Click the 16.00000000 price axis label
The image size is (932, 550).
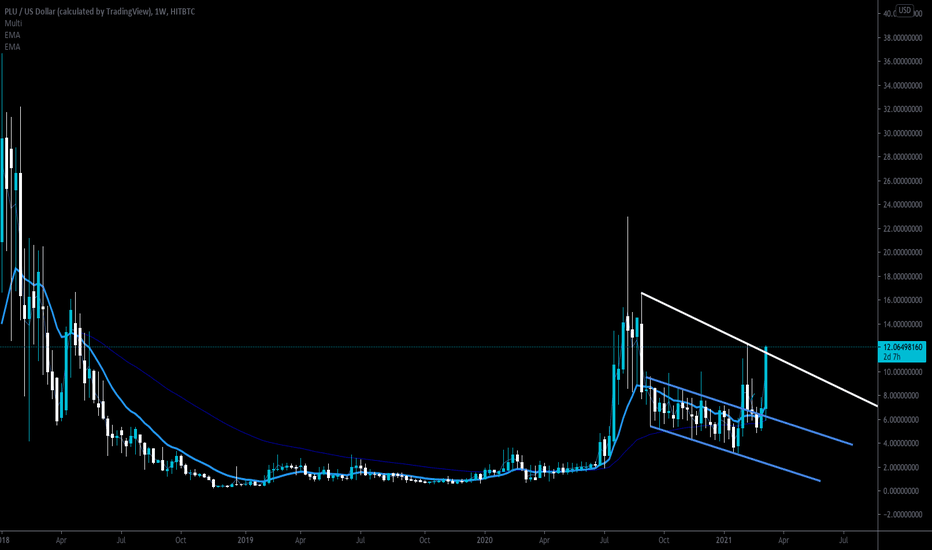tap(902, 300)
